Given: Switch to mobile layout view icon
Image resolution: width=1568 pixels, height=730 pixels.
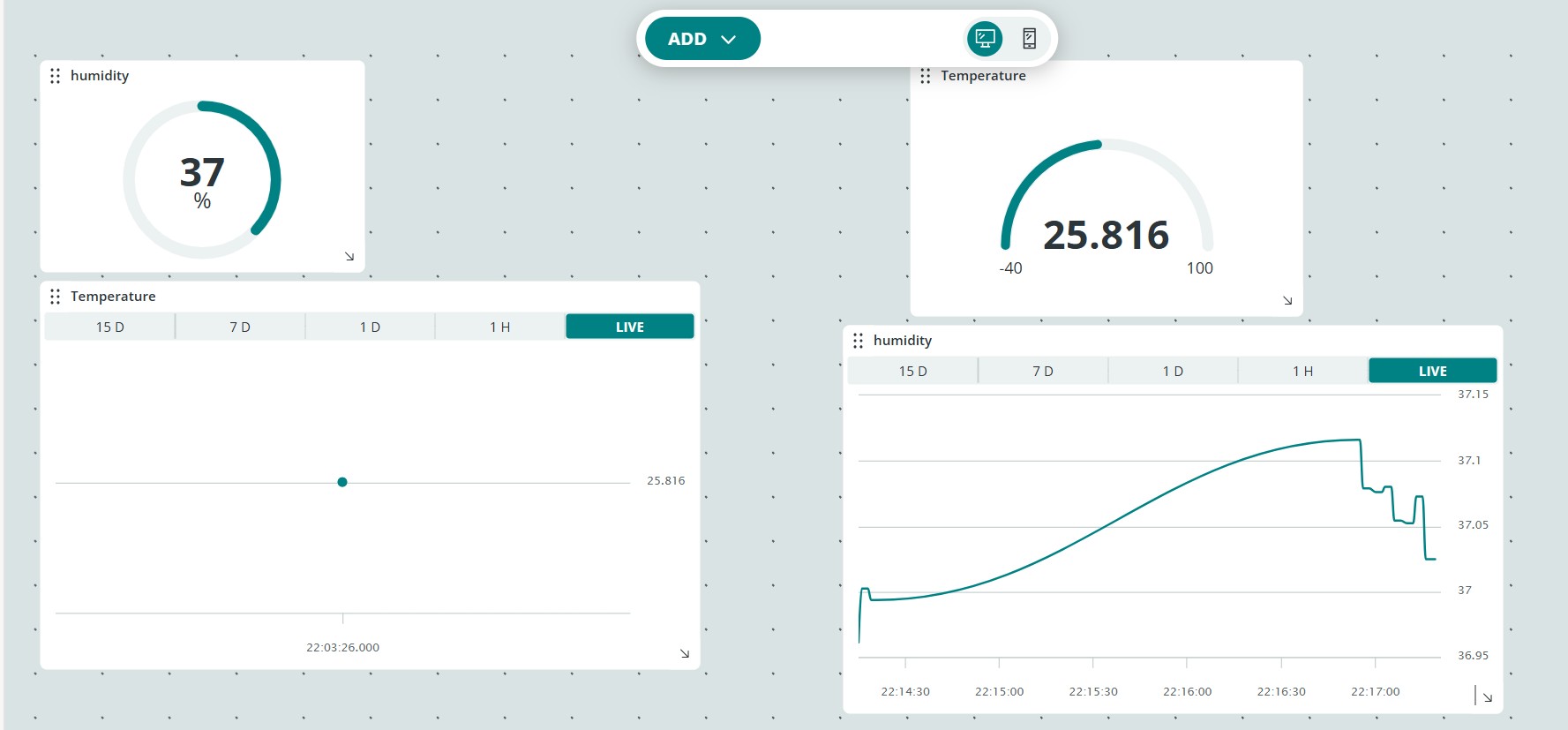Looking at the screenshot, I should (1029, 39).
